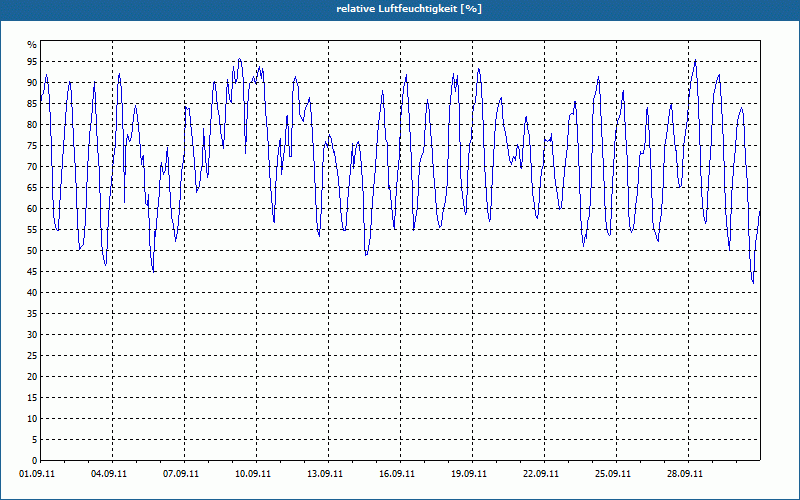Click the y-axis label '5'
This screenshot has height=500, width=800.
[x=35, y=440]
